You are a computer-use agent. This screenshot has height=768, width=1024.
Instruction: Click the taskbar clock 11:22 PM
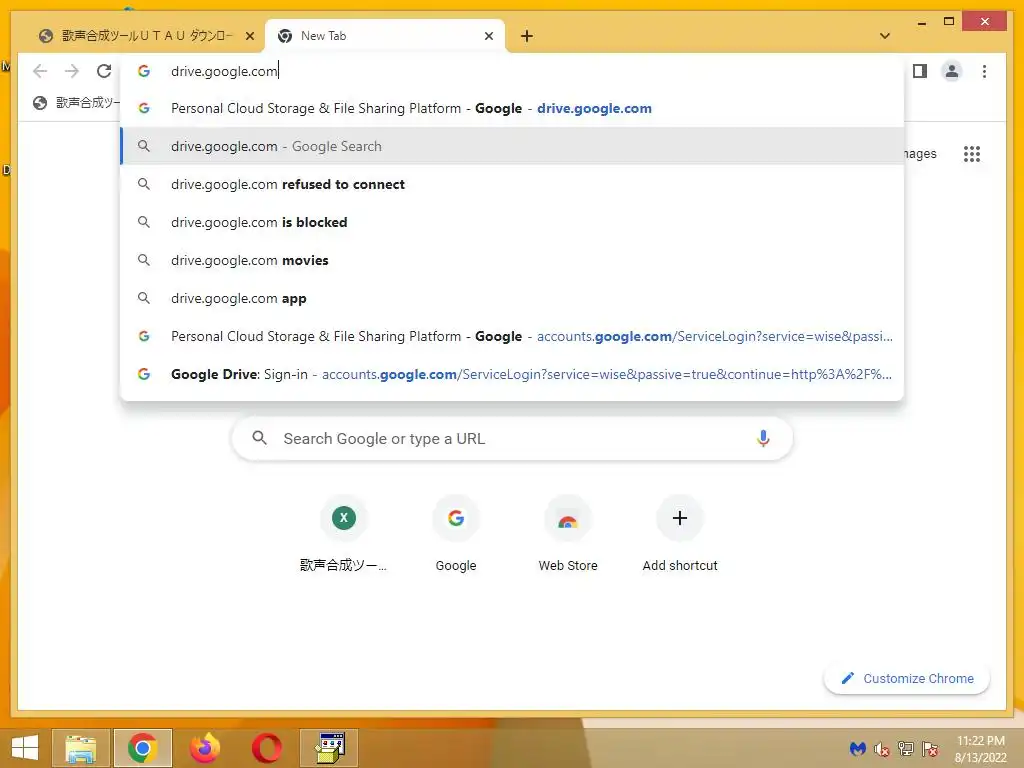pyautogui.click(x=981, y=748)
